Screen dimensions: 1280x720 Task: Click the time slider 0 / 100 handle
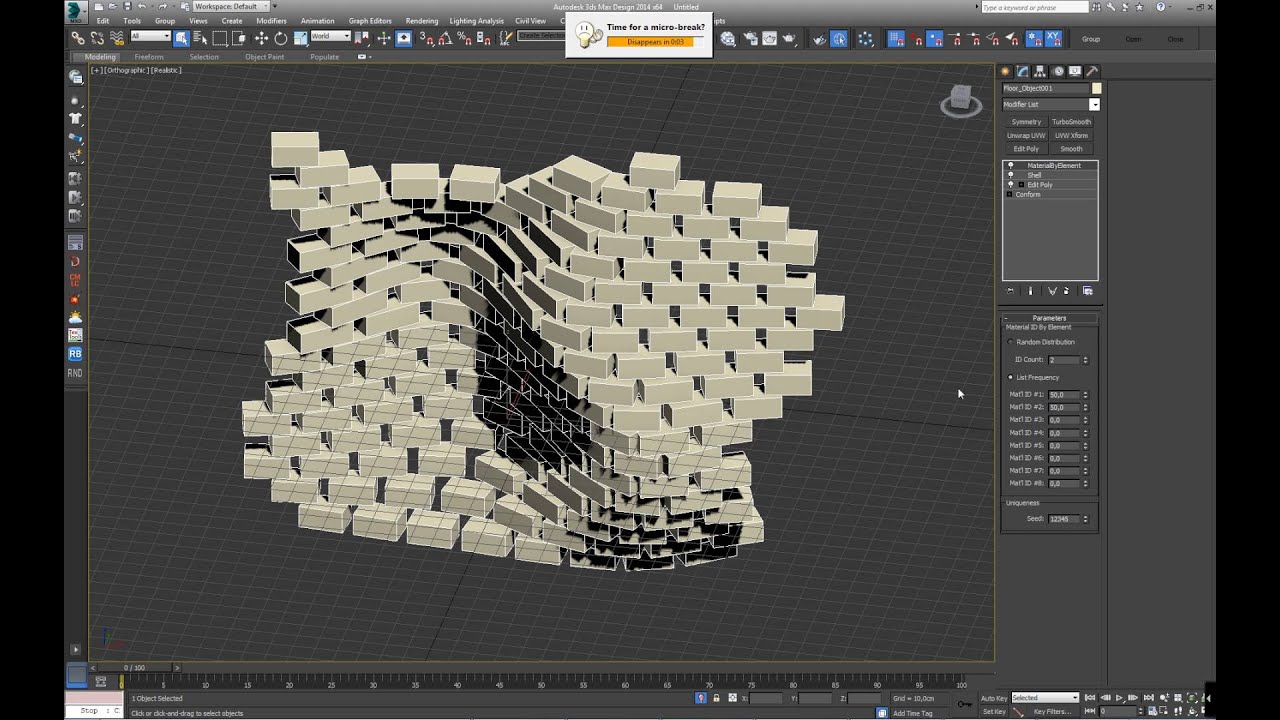point(134,667)
